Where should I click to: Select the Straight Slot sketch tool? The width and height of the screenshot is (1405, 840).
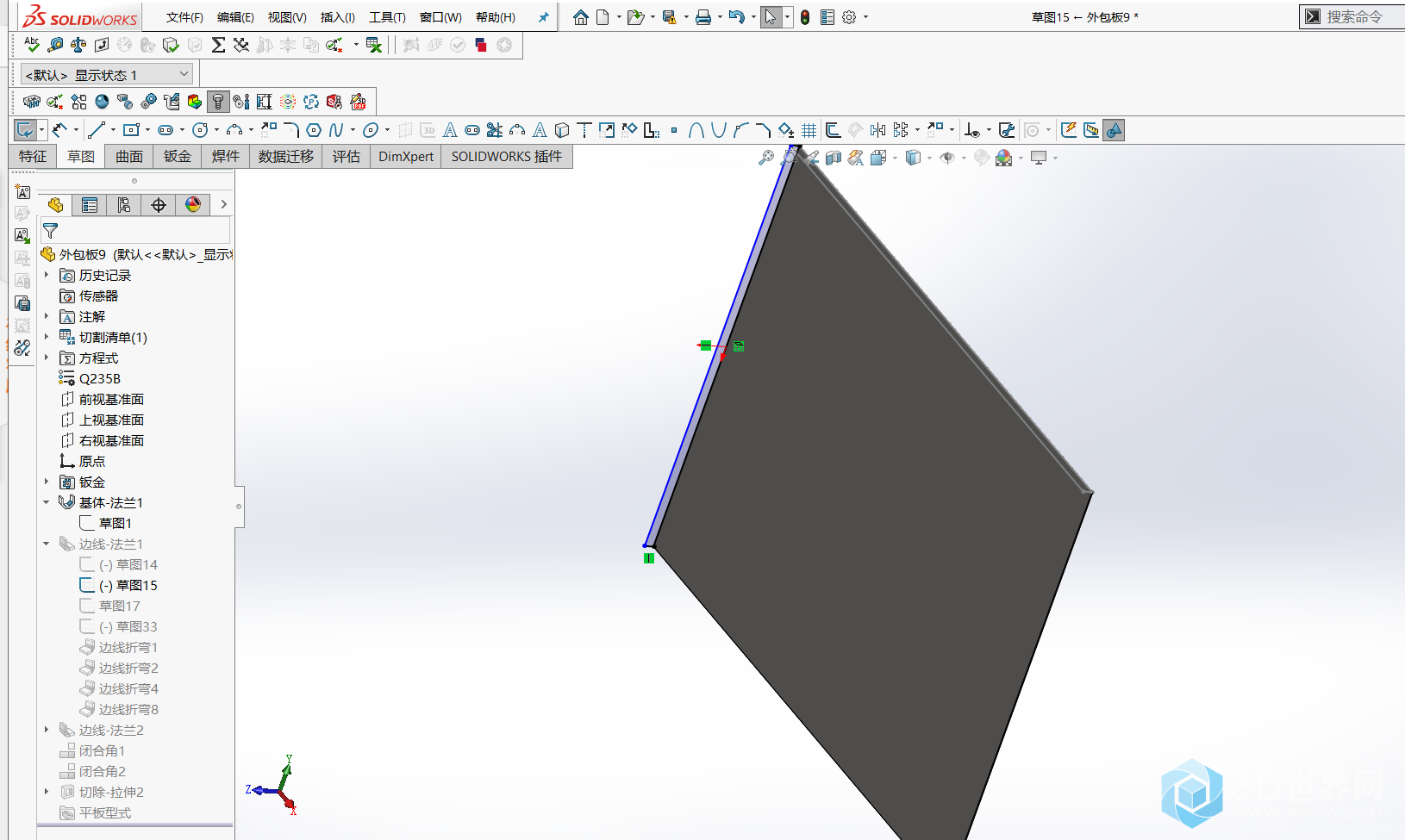pyautogui.click(x=165, y=130)
